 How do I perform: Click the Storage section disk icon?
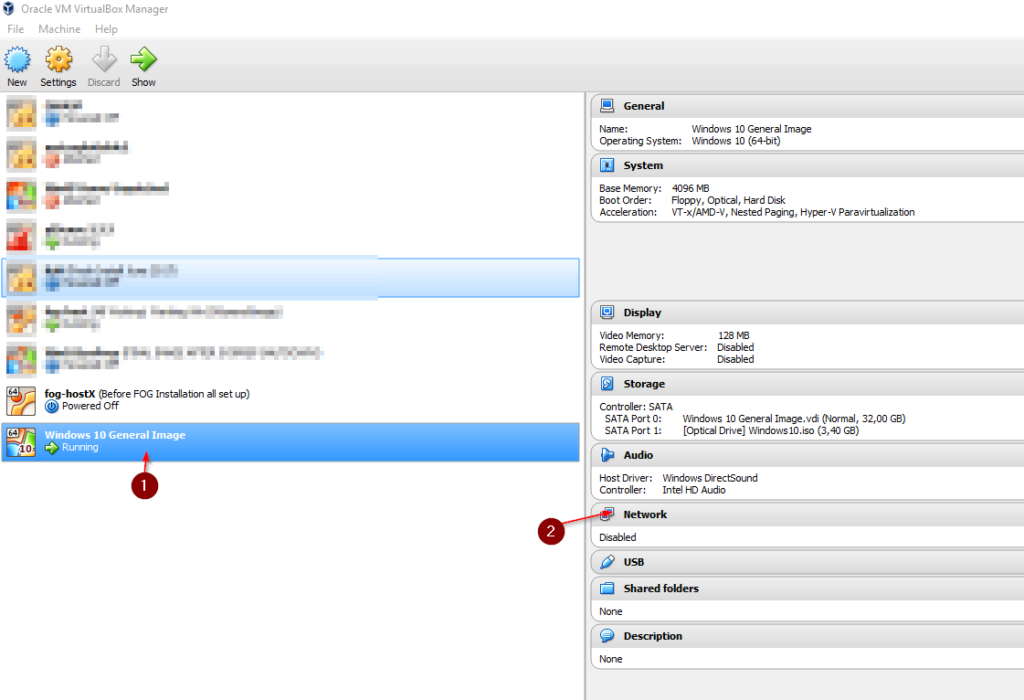(x=607, y=384)
